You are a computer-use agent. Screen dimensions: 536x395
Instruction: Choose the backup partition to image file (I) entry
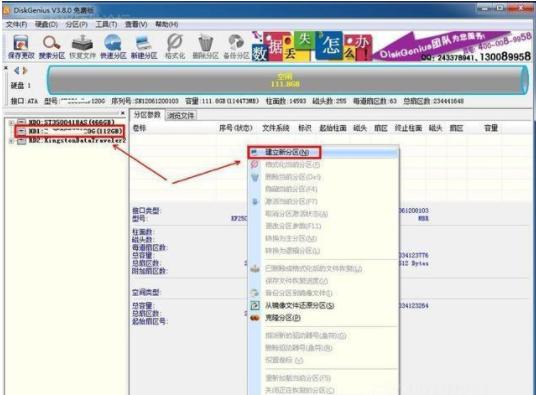[323, 293]
